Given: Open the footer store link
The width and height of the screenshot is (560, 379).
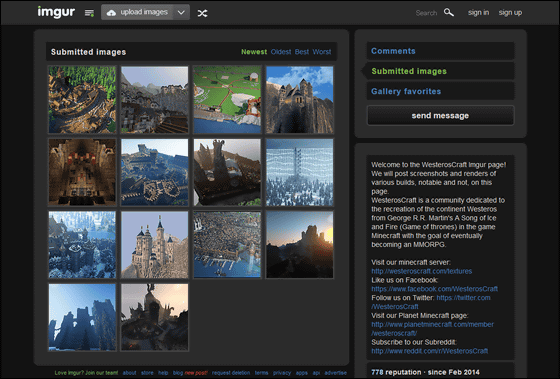Looking at the screenshot, I should click(147, 373).
